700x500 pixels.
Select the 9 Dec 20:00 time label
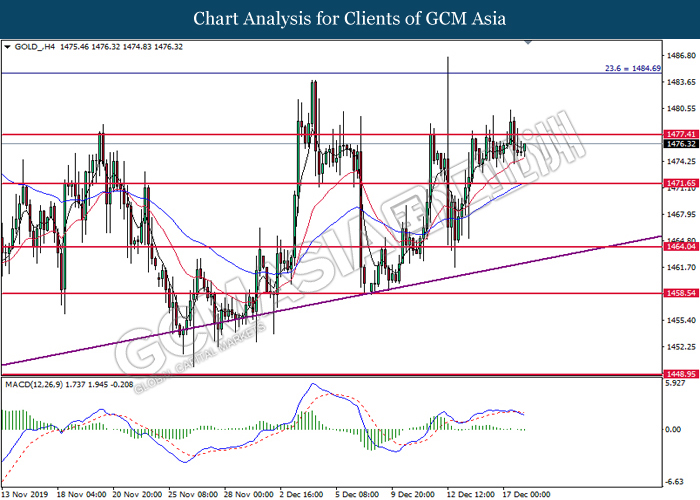[410, 494]
